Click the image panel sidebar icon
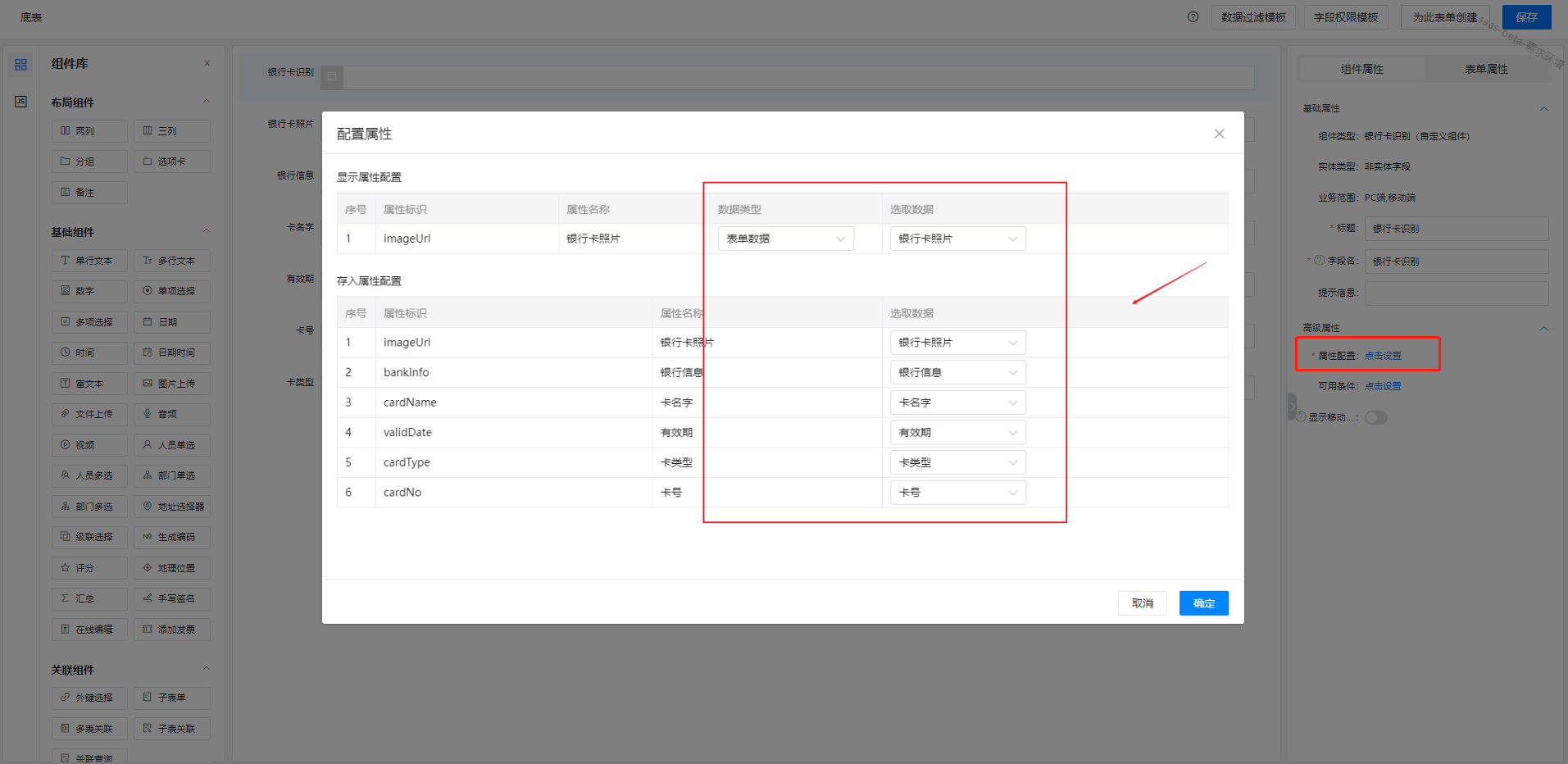The height and width of the screenshot is (764, 1568). tap(20, 102)
